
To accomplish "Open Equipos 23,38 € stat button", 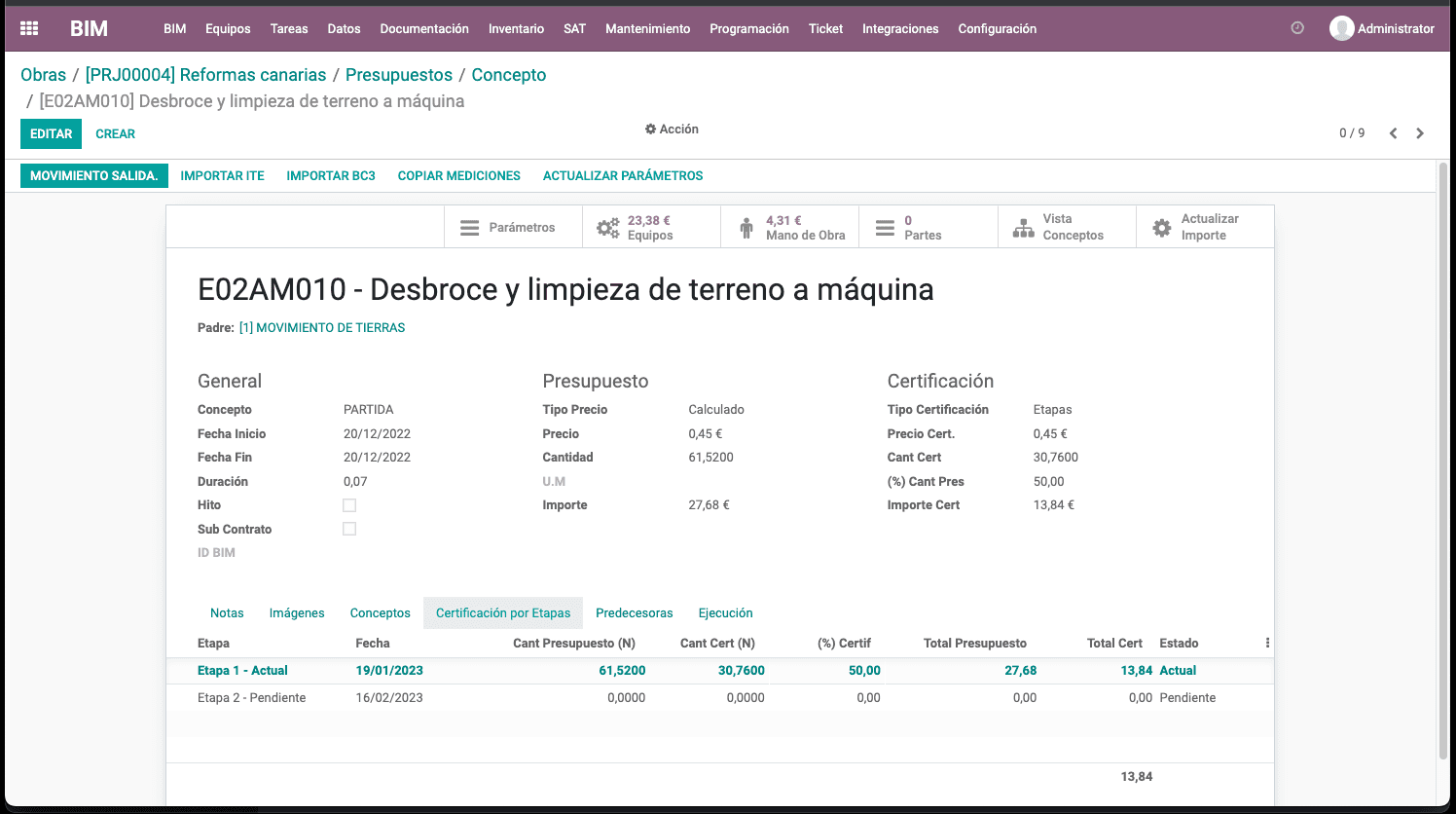I will point(651,227).
